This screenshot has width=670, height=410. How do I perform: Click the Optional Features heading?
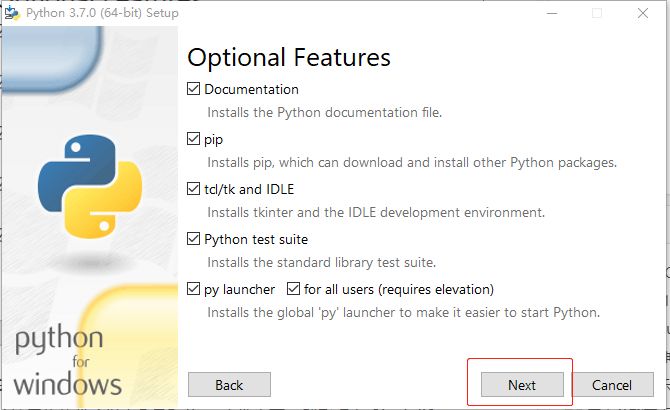289,58
